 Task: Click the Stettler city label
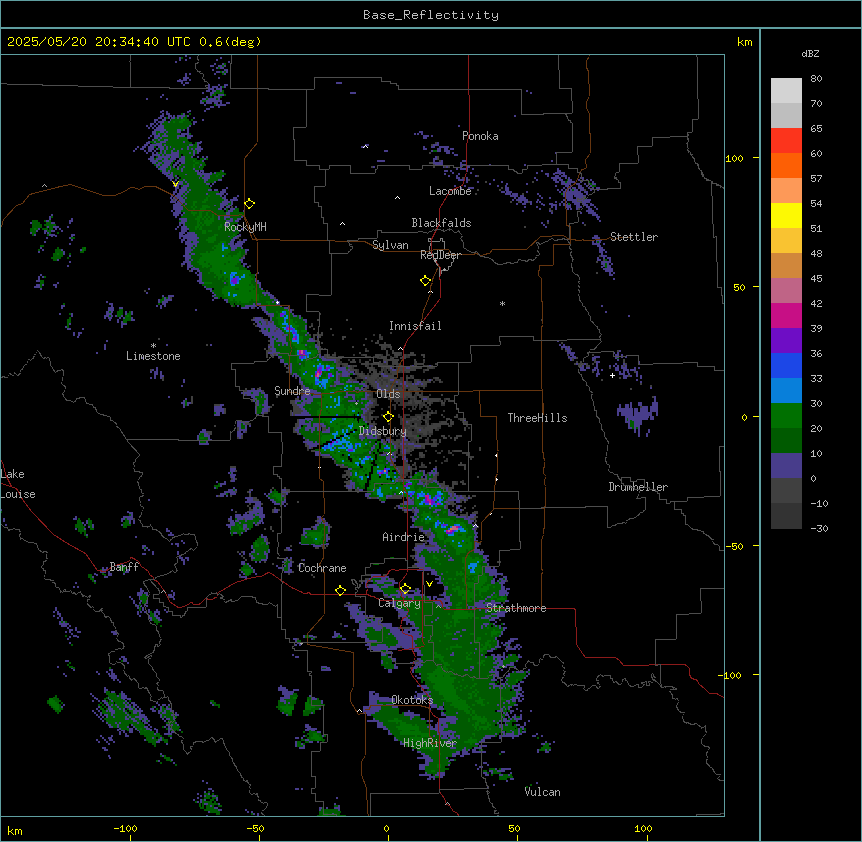[634, 237]
